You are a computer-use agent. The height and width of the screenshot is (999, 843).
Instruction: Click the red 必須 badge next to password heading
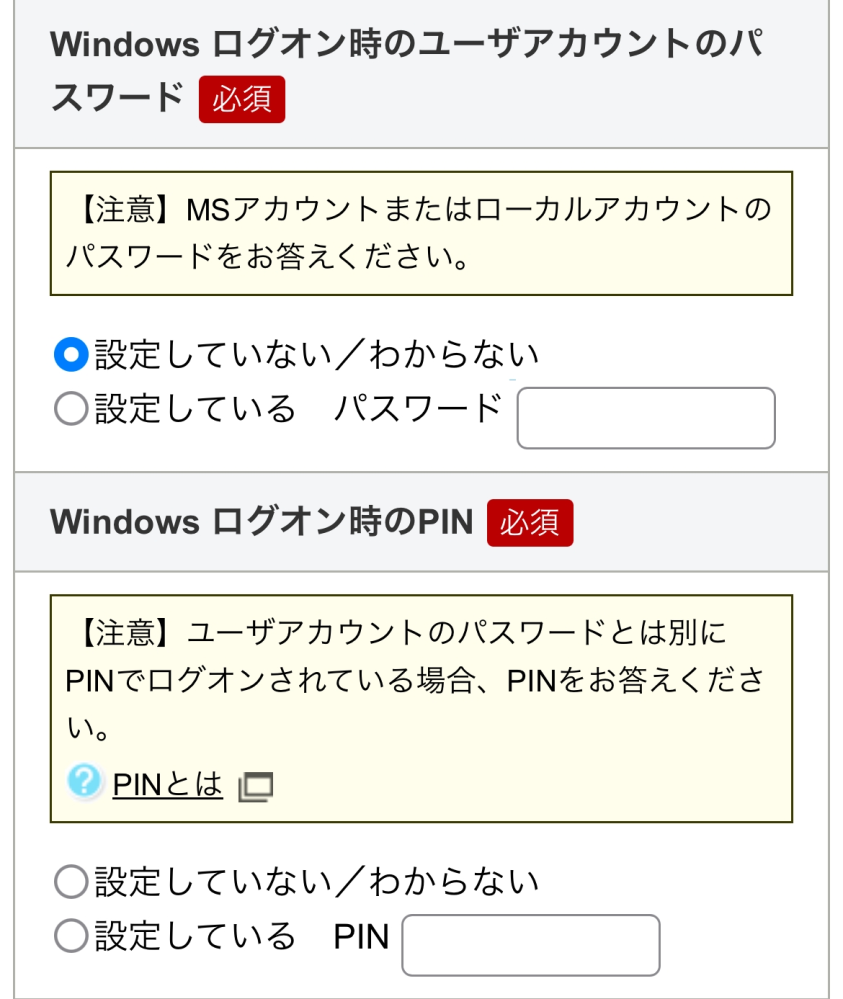tap(241, 99)
